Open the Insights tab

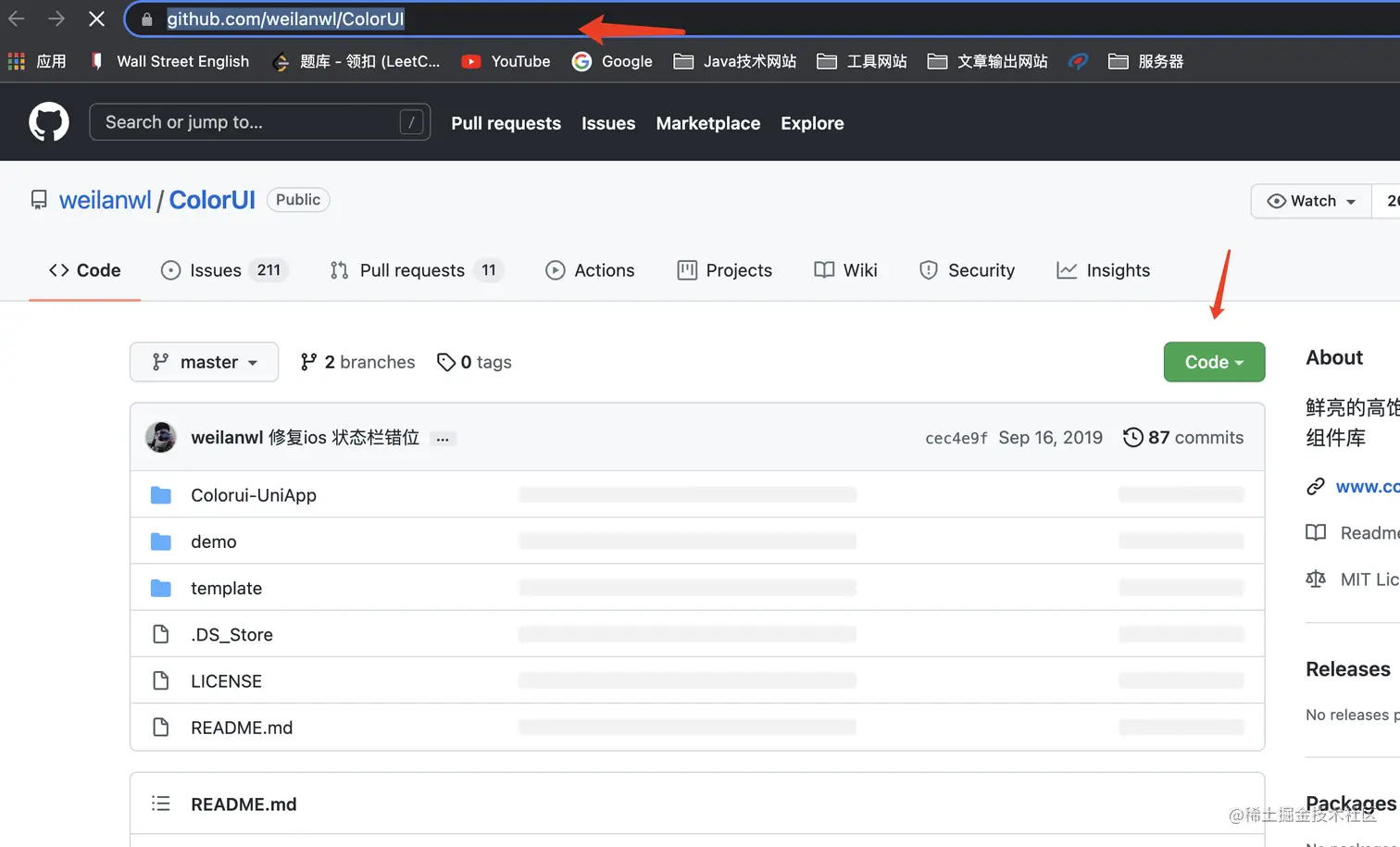[x=1104, y=270]
